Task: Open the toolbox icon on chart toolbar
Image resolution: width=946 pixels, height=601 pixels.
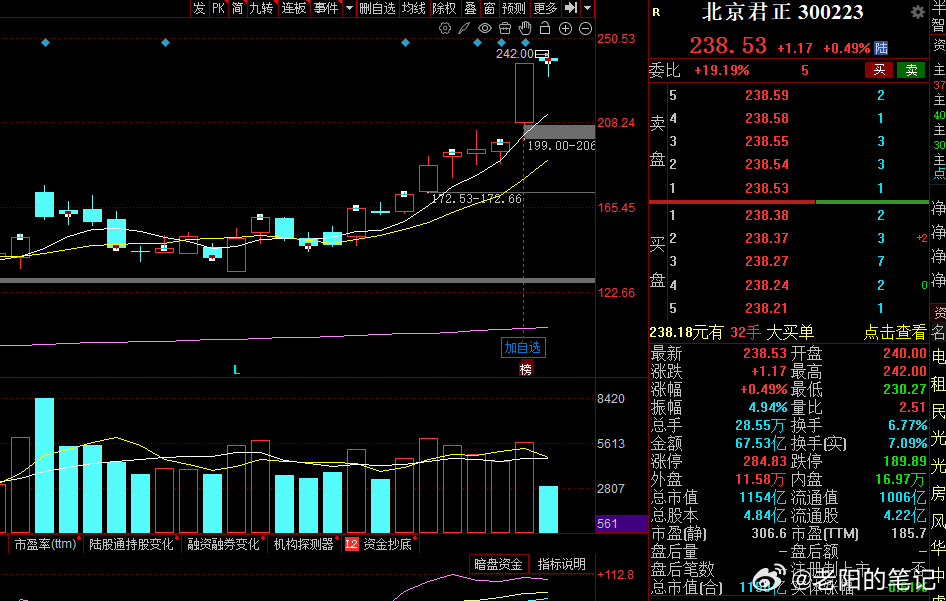Action: pos(505,28)
